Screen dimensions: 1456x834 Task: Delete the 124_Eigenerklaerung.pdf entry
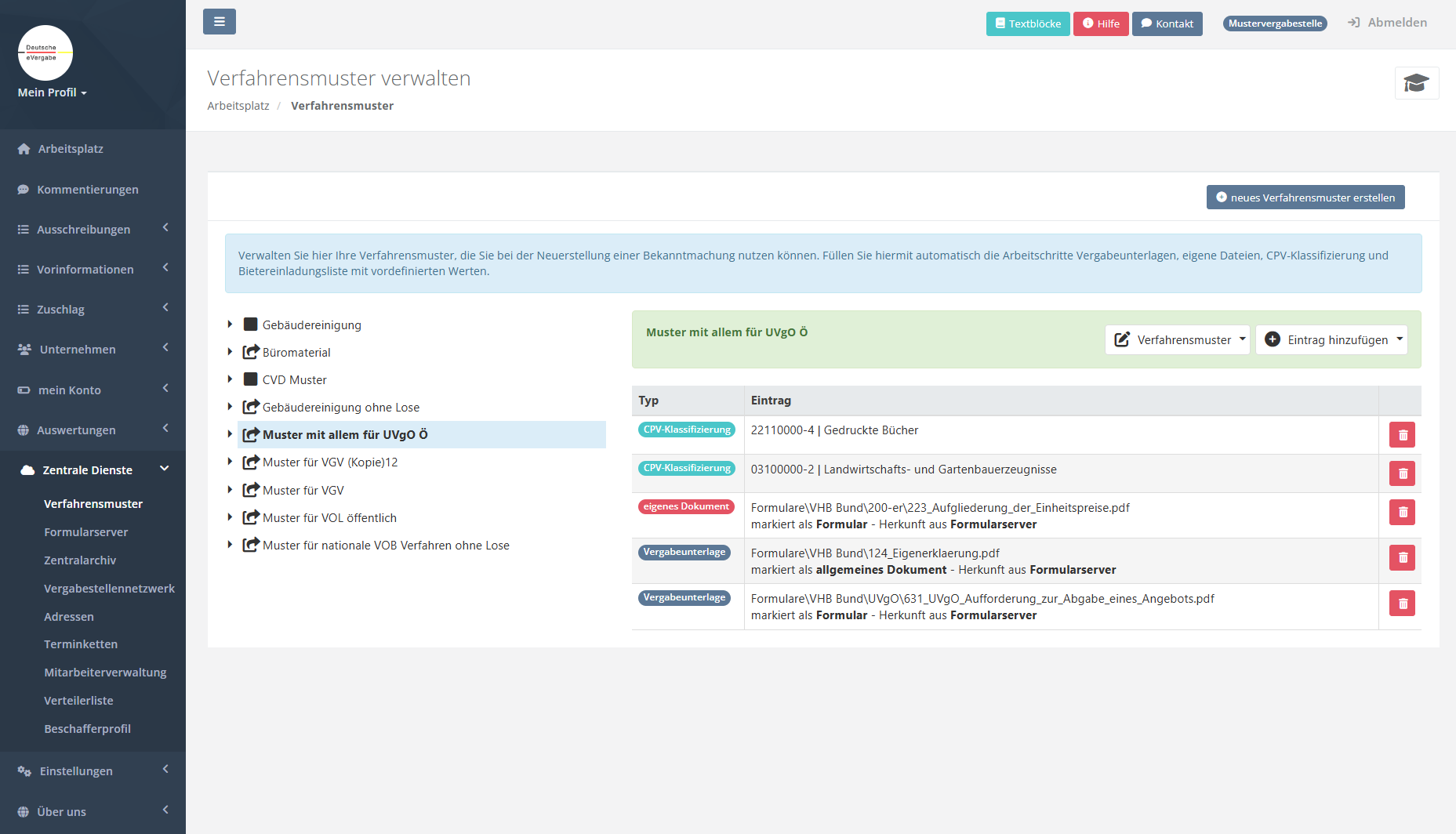click(1402, 558)
